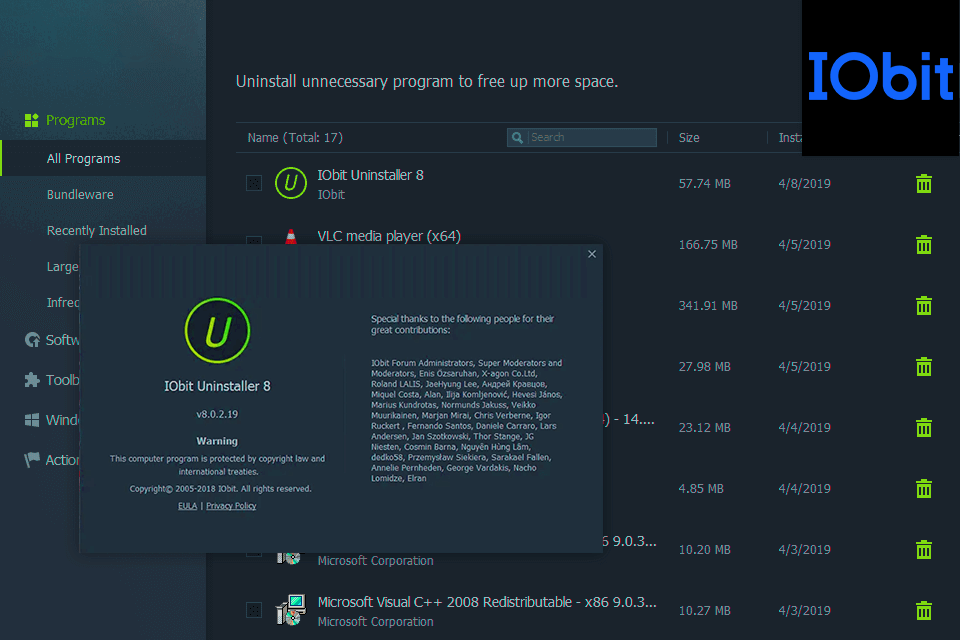The height and width of the screenshot is (640, 960).
Task: Click the 'IObit' publisher under IObit Uninstaller 8
Action: tap(331, 195)
